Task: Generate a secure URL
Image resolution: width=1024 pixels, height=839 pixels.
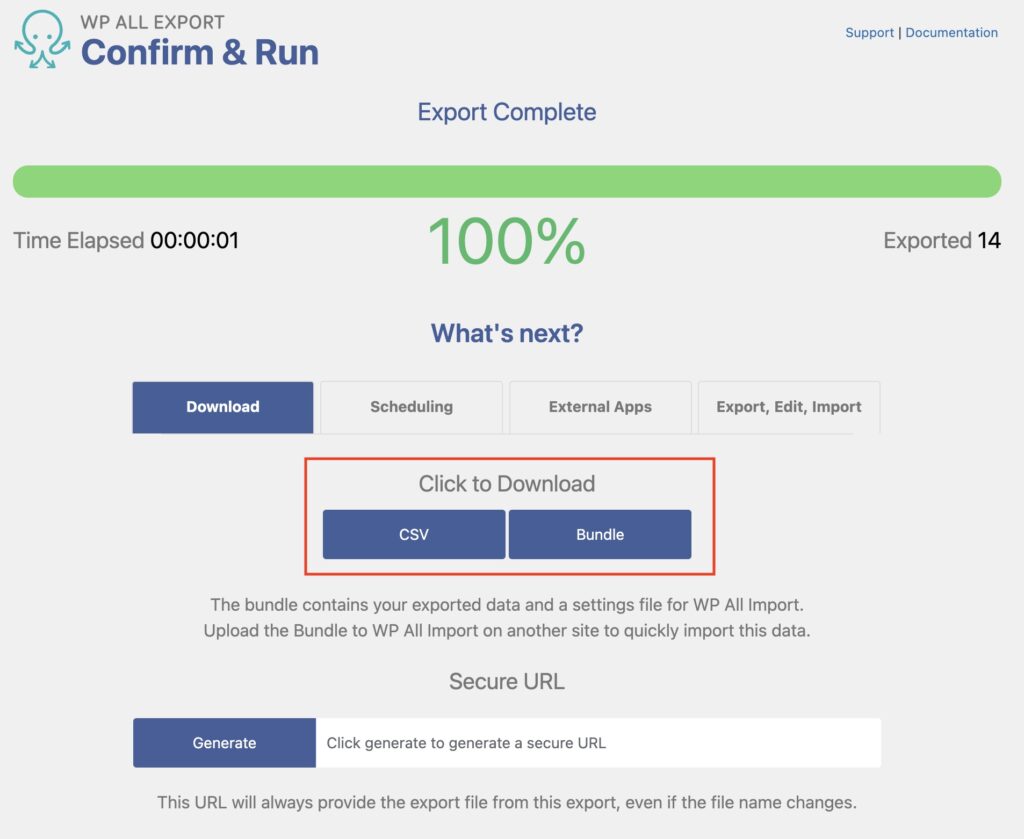Action: point(224,742)
